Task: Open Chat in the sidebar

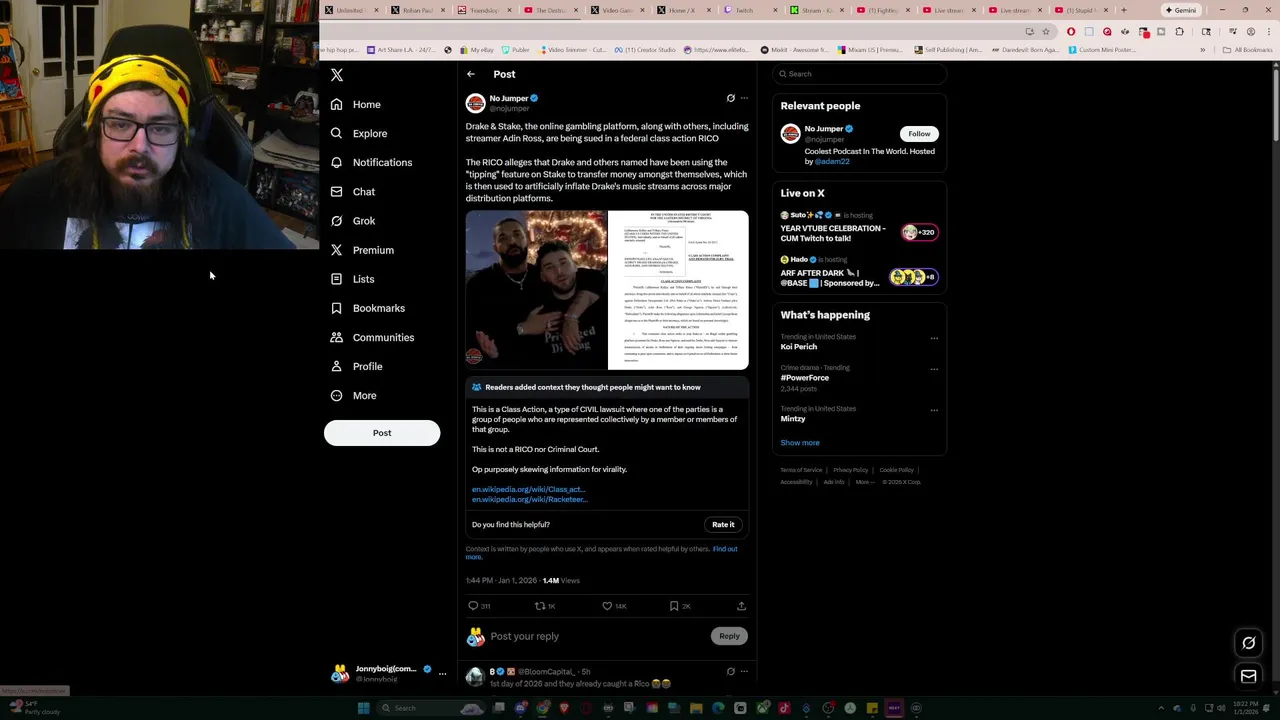Action: point(352,191)
